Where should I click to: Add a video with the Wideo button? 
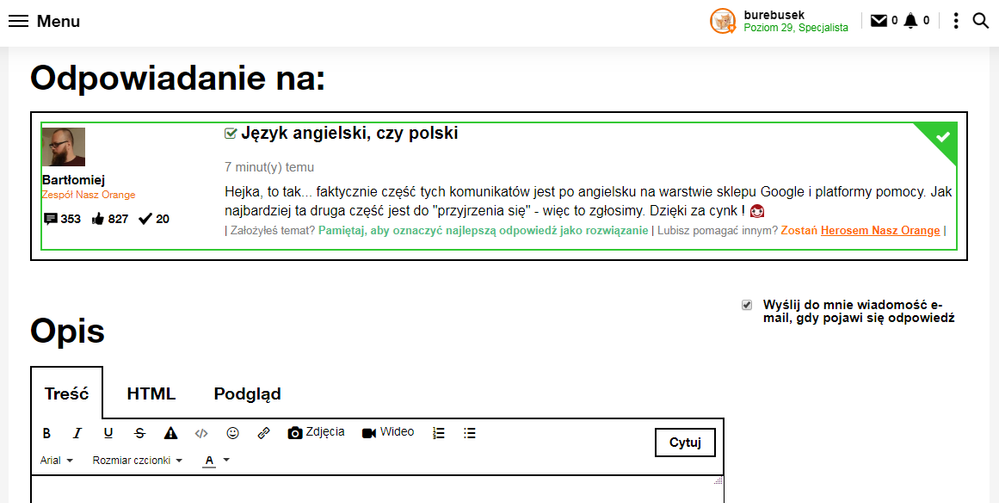click(388, 432)
